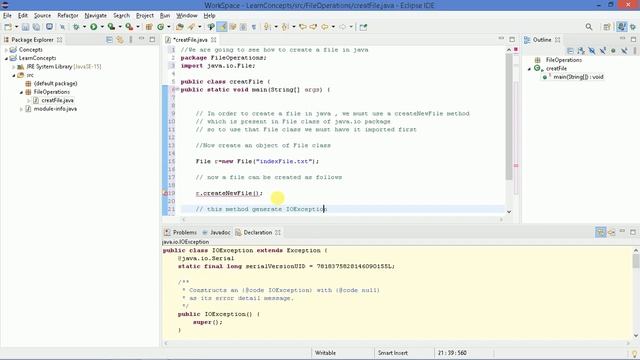The width and height of the screenshot is (640, 360).
Task: Collapse the LearnConcepts project
Action: tap(6, 58)
